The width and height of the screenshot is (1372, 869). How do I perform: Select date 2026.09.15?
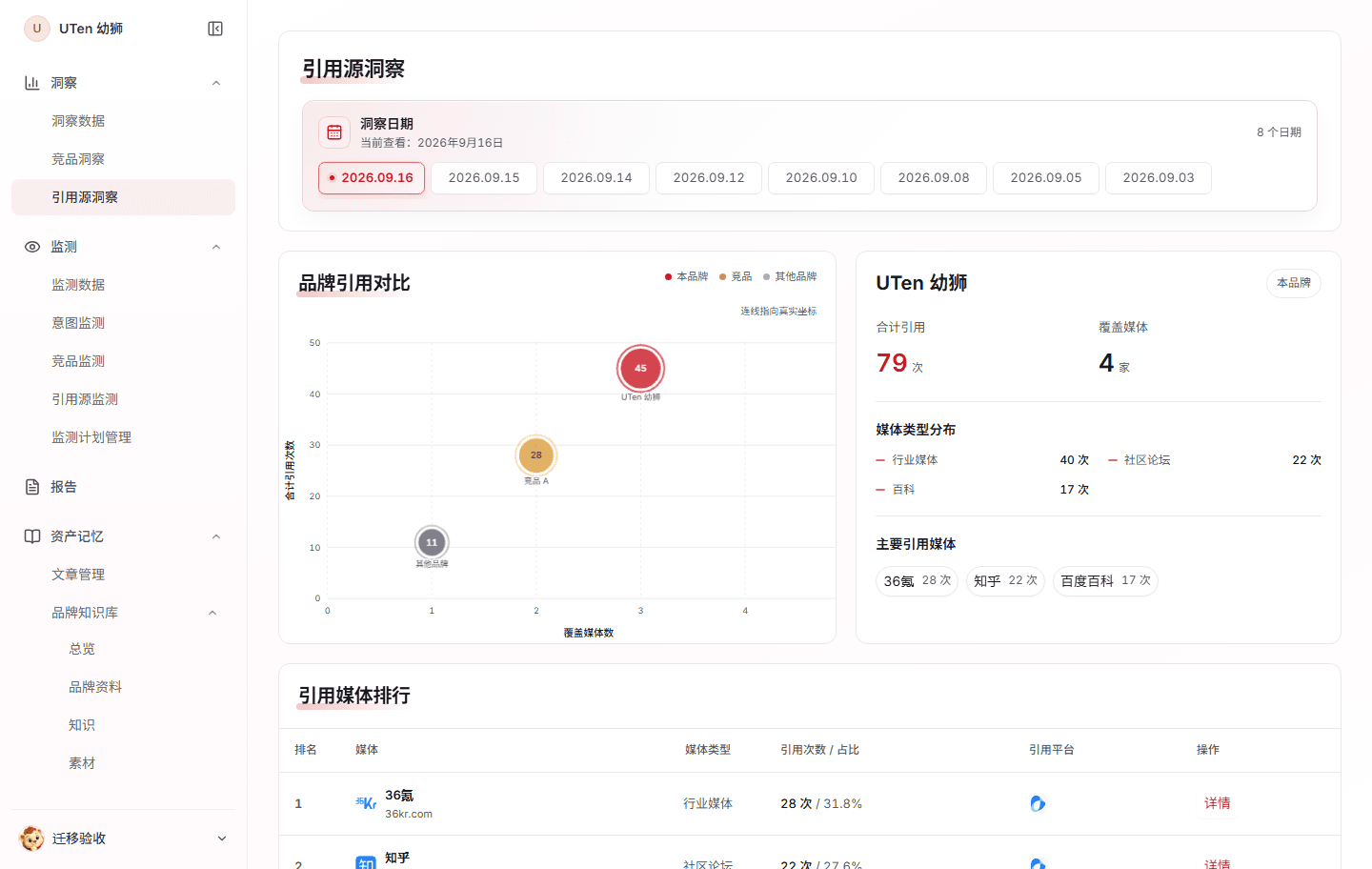[x=484, y=178]
